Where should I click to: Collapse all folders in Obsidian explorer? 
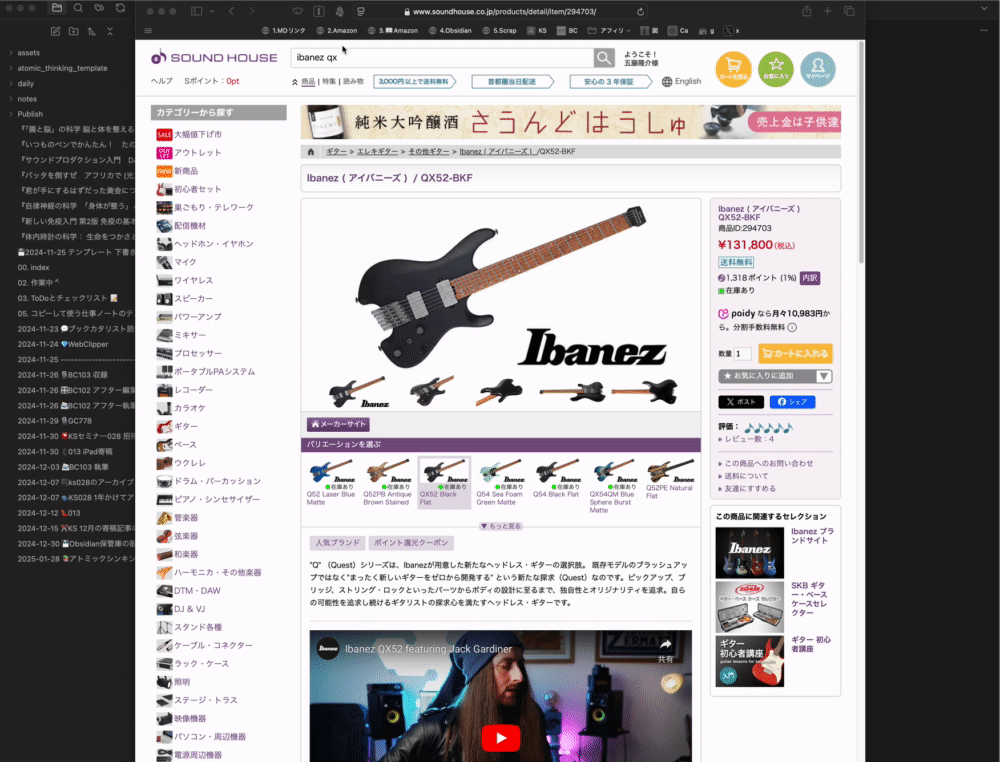tap(110, 31)
